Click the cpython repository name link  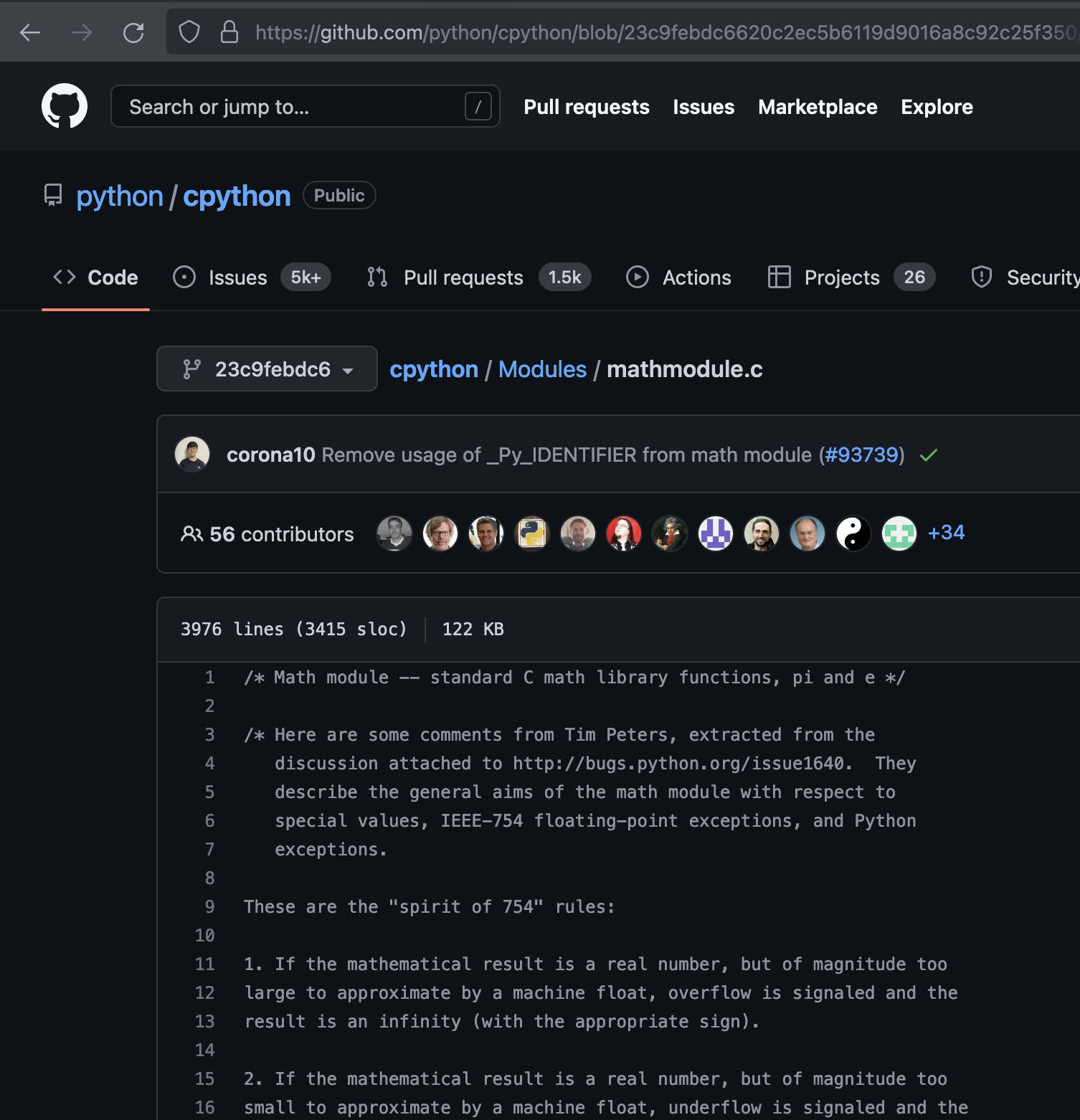point(237,196)
